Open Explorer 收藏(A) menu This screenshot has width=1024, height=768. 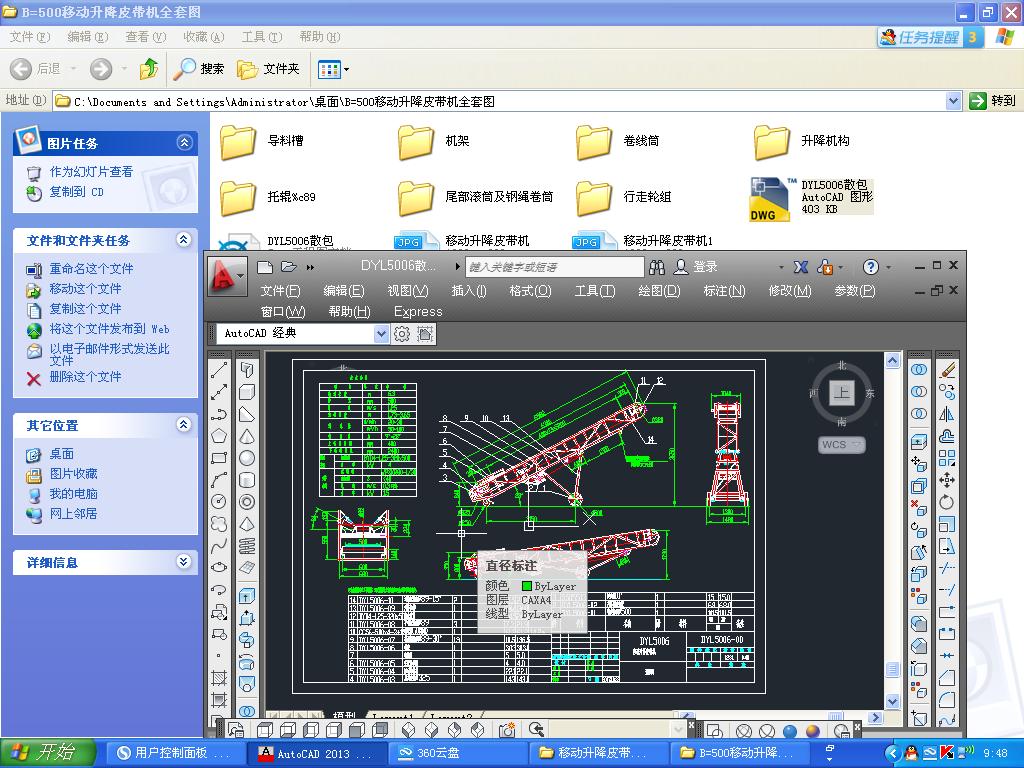point(204,37)
